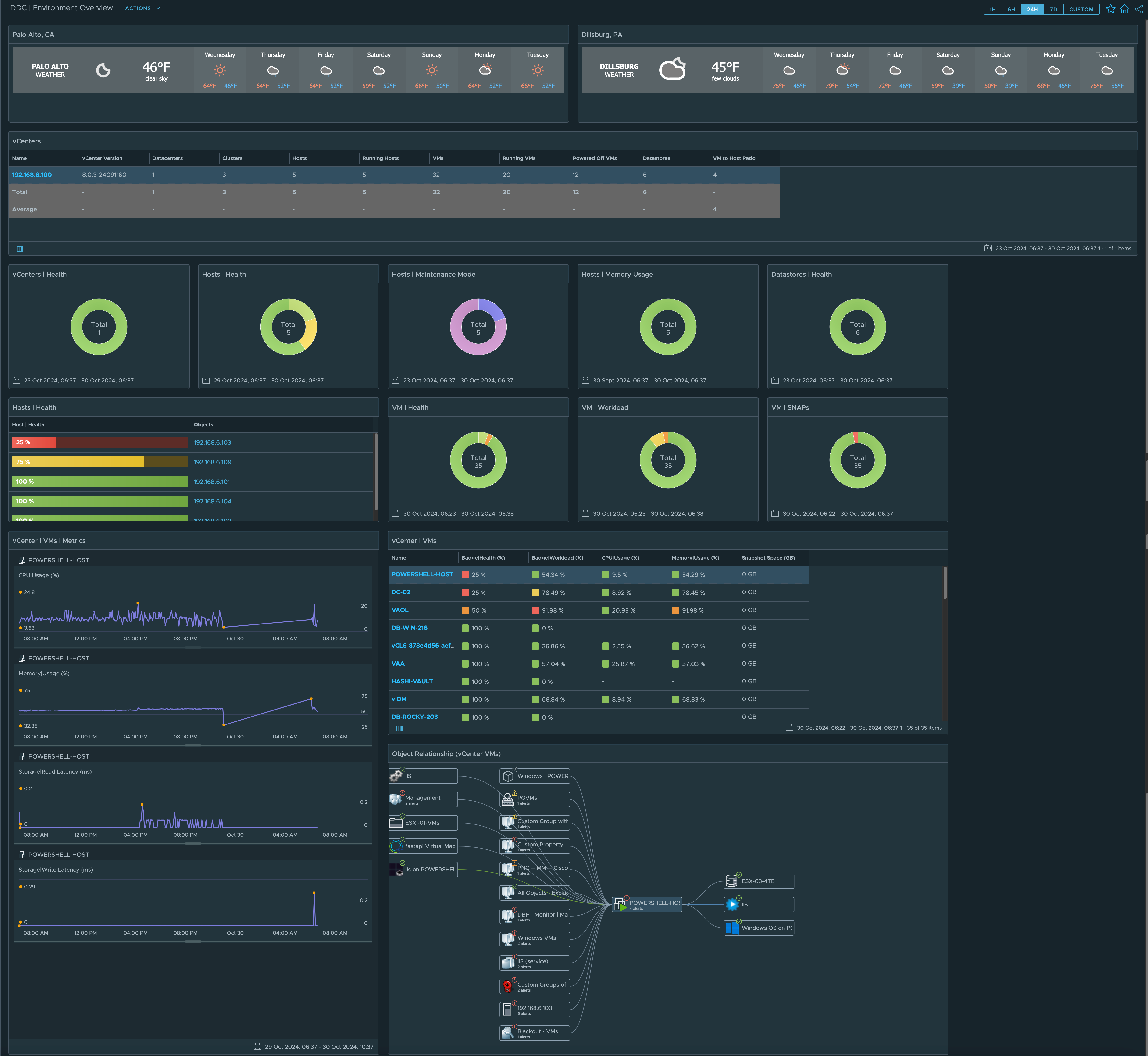The width and height of the screenshot is (1148, 1056).
Task: Select the 6H time range
Action: coord(1011,9)
